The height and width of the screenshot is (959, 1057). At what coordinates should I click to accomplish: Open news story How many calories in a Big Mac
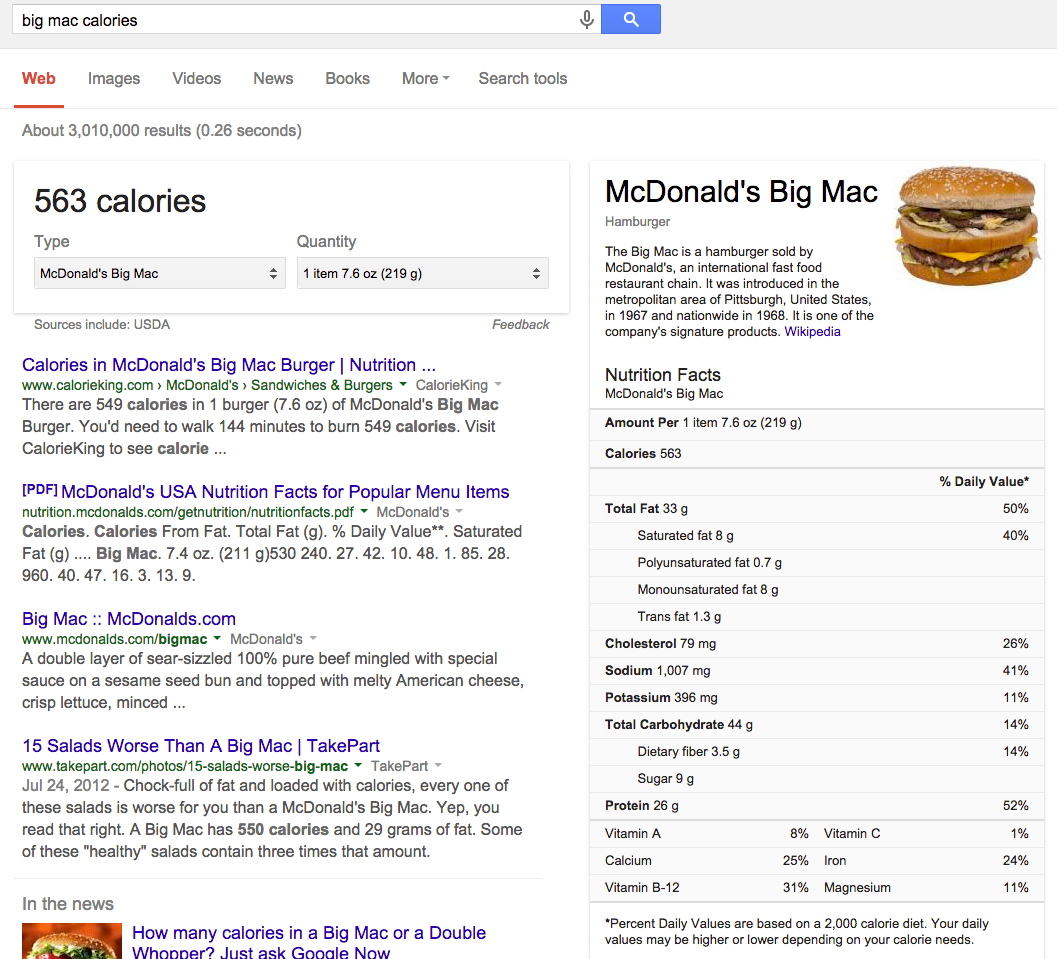click(309, 942)
